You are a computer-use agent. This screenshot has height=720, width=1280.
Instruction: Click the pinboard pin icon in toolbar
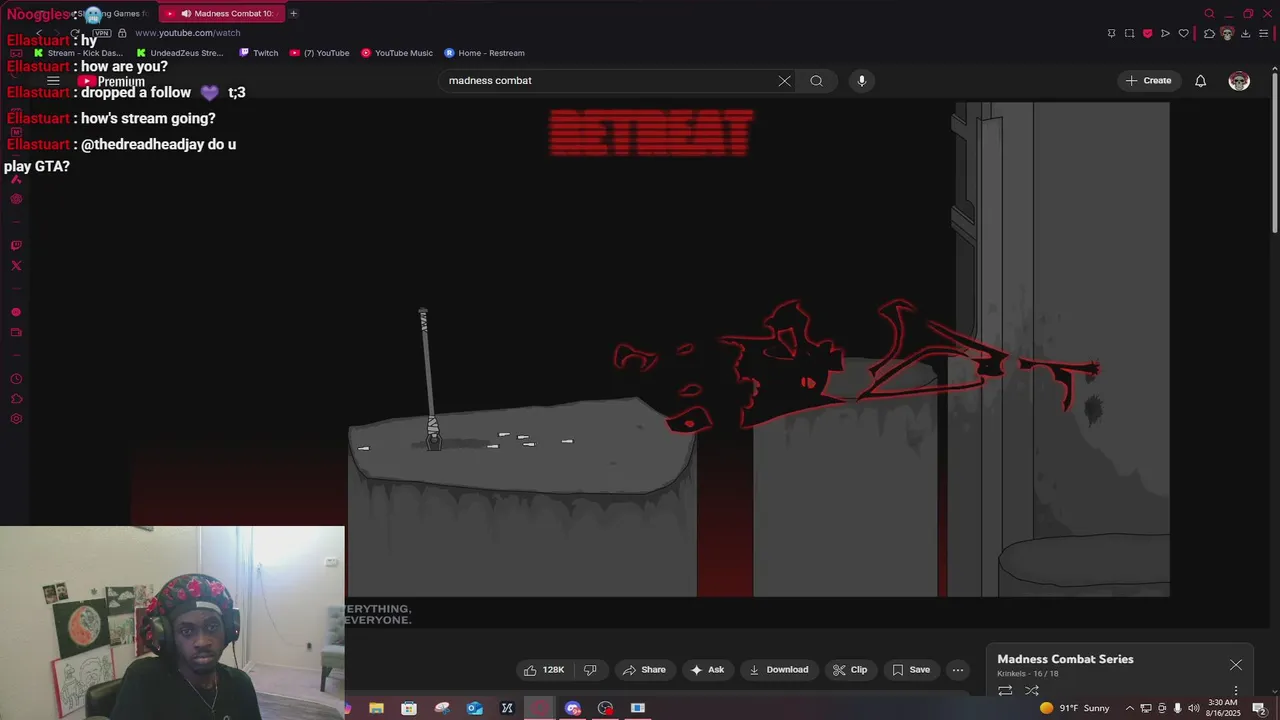pyautogui.click(x=1111, y=33)
